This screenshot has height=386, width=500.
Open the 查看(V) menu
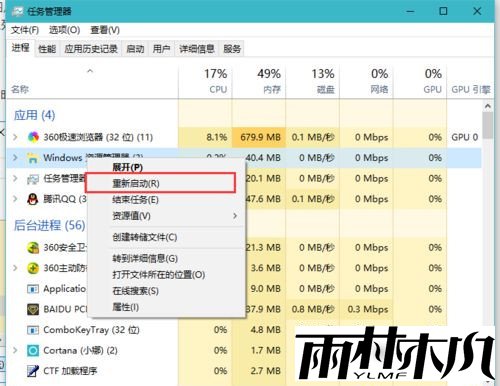105,30
